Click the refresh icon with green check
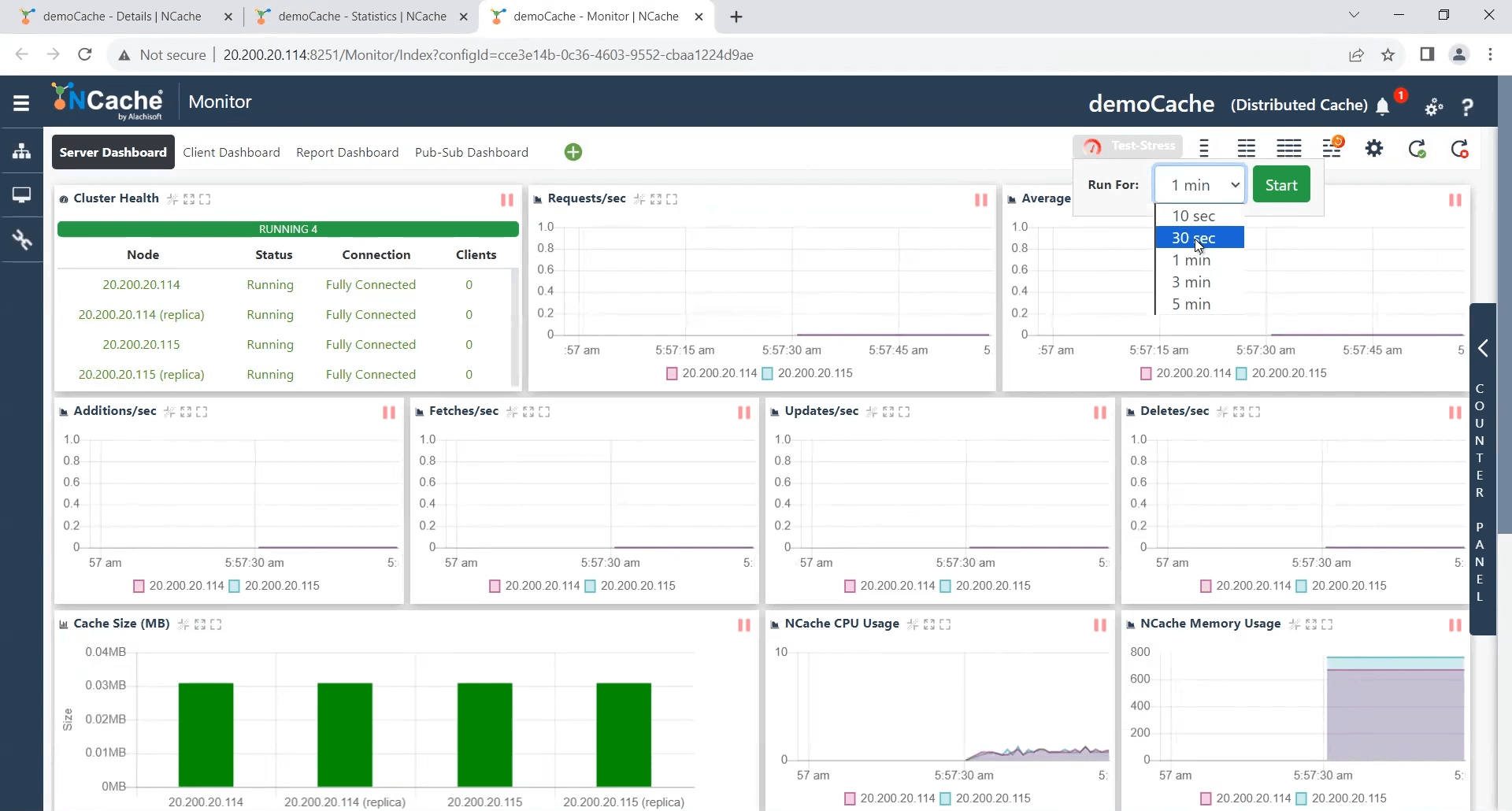Screen dimensions: 1512x811 (1417, 149)
